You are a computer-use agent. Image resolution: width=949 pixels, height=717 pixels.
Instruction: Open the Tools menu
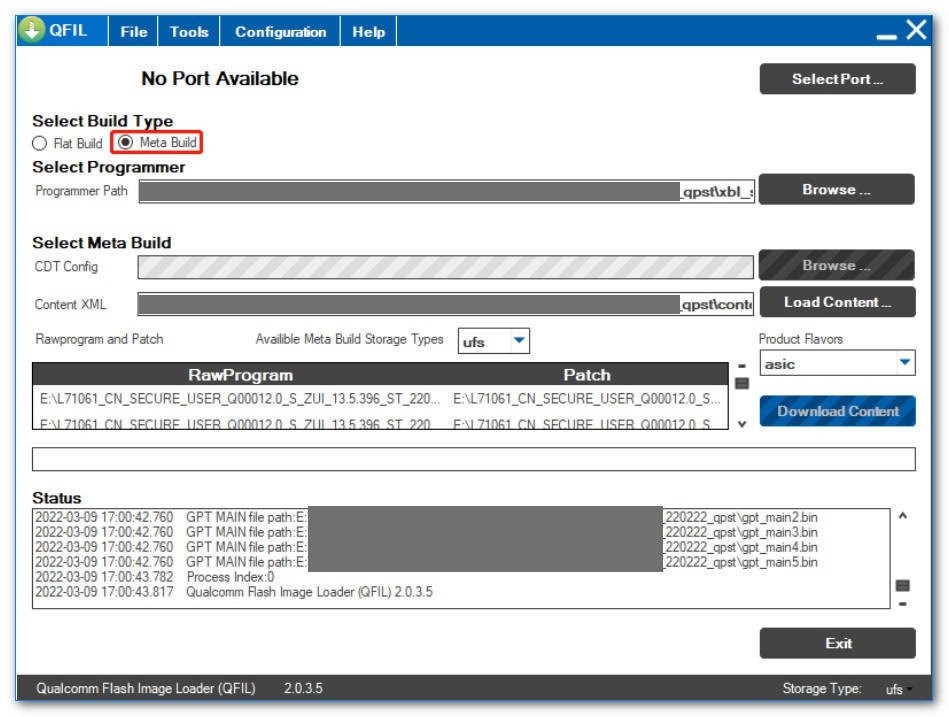(x=189, y=31)
